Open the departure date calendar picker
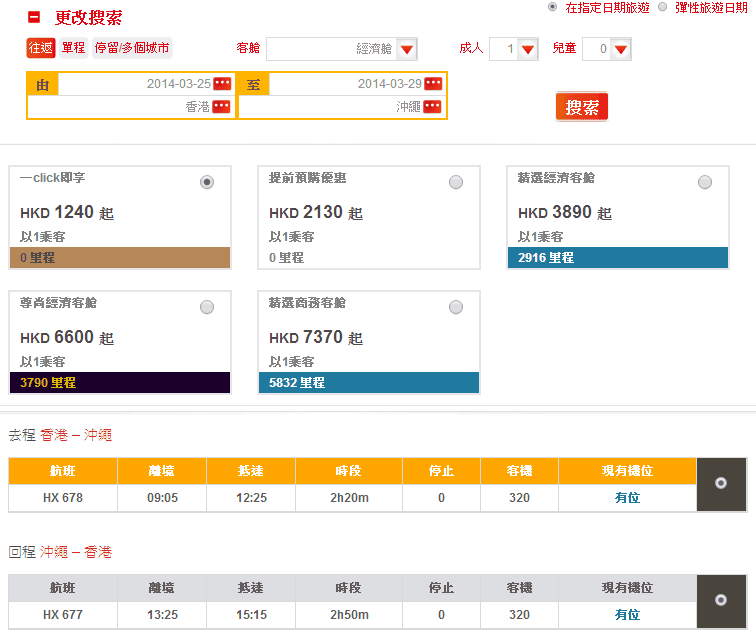The height and width of the screenshot is (633, 756). pyautogui.click(x=222, y=84)
